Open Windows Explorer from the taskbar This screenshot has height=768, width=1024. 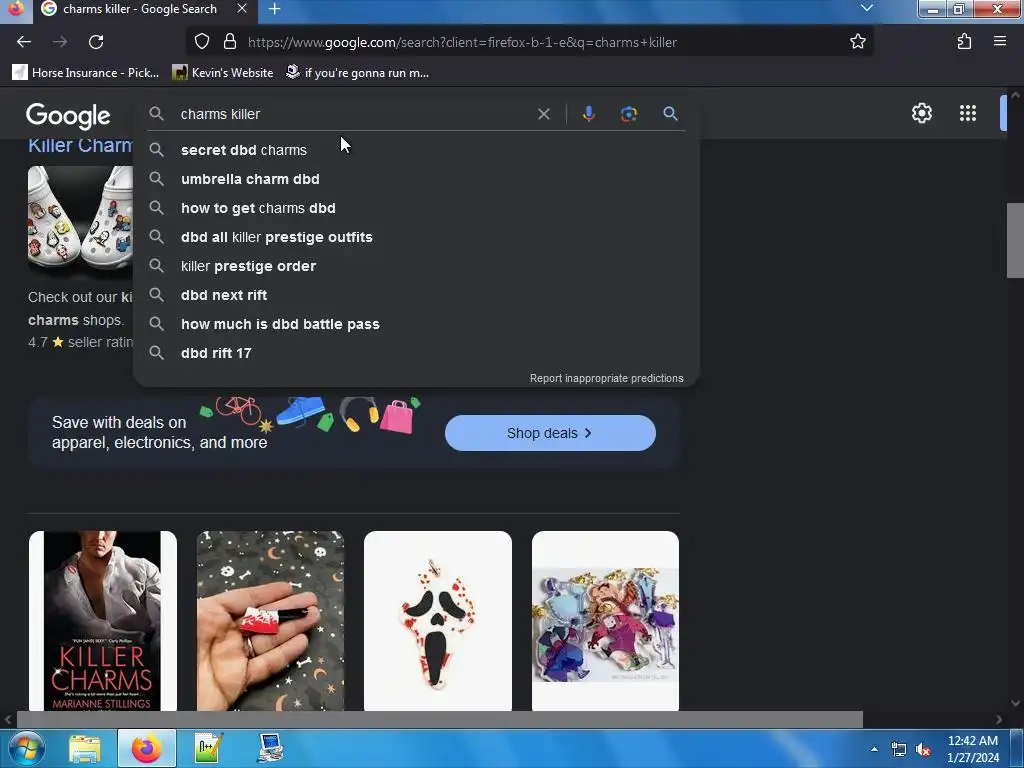pos(85,748)
